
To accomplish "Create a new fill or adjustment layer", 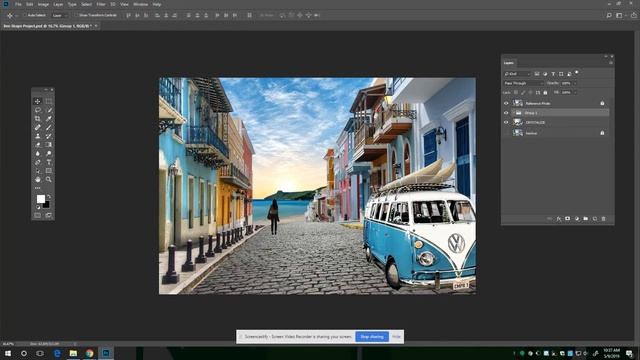I will 577,219.
